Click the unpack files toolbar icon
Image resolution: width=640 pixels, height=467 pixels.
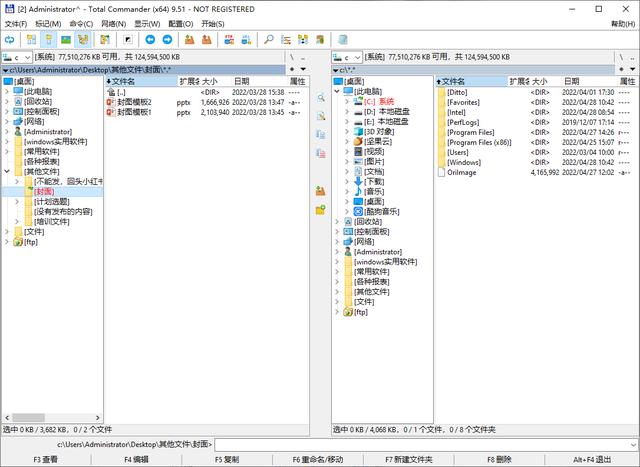pos(207,40)
